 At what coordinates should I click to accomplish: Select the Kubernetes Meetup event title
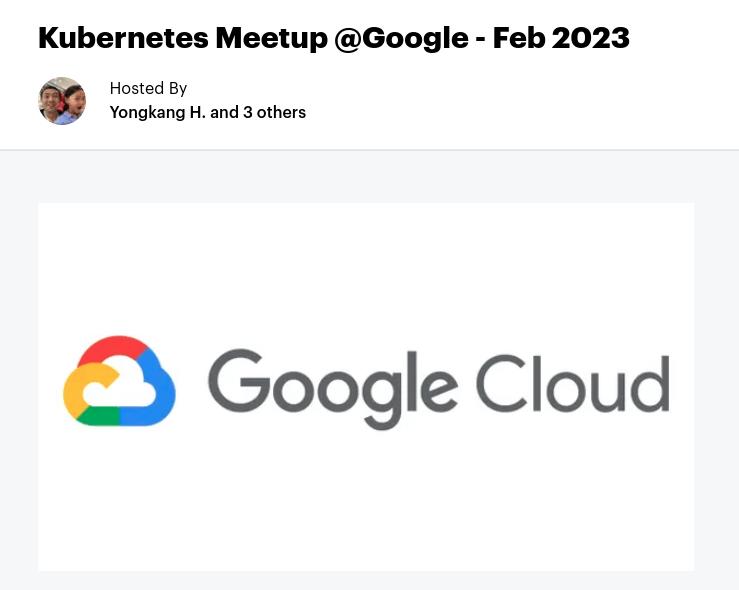tap(334, 38)
